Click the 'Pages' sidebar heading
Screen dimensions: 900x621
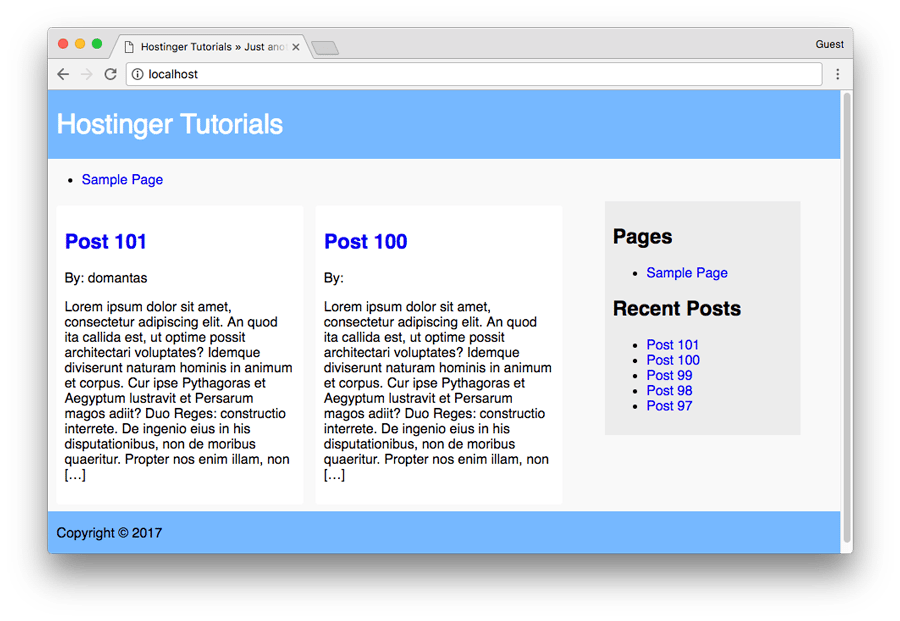642,236
